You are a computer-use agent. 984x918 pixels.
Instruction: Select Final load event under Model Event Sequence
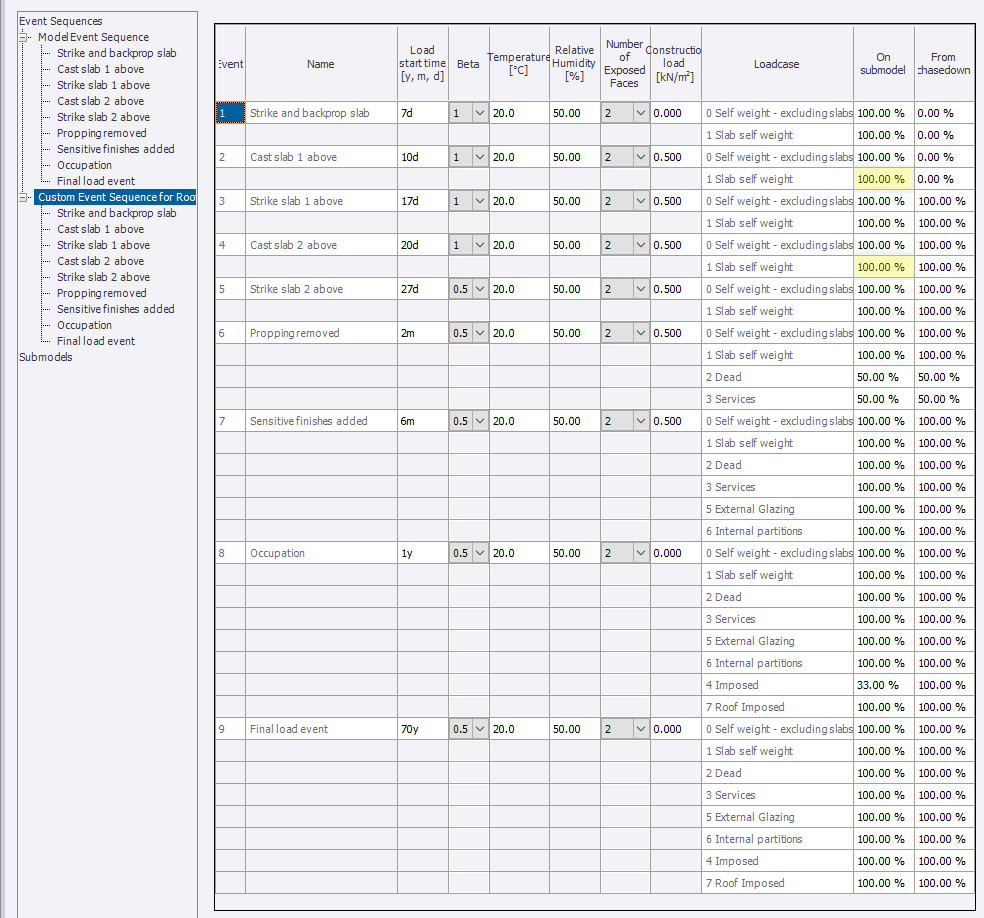(x=96, y=181)
